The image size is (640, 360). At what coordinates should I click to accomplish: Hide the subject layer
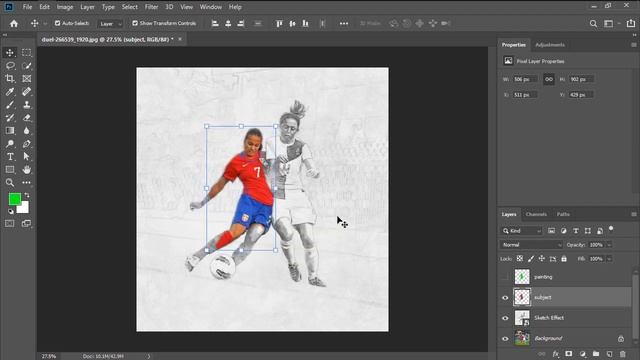click(x=505, y=298)
